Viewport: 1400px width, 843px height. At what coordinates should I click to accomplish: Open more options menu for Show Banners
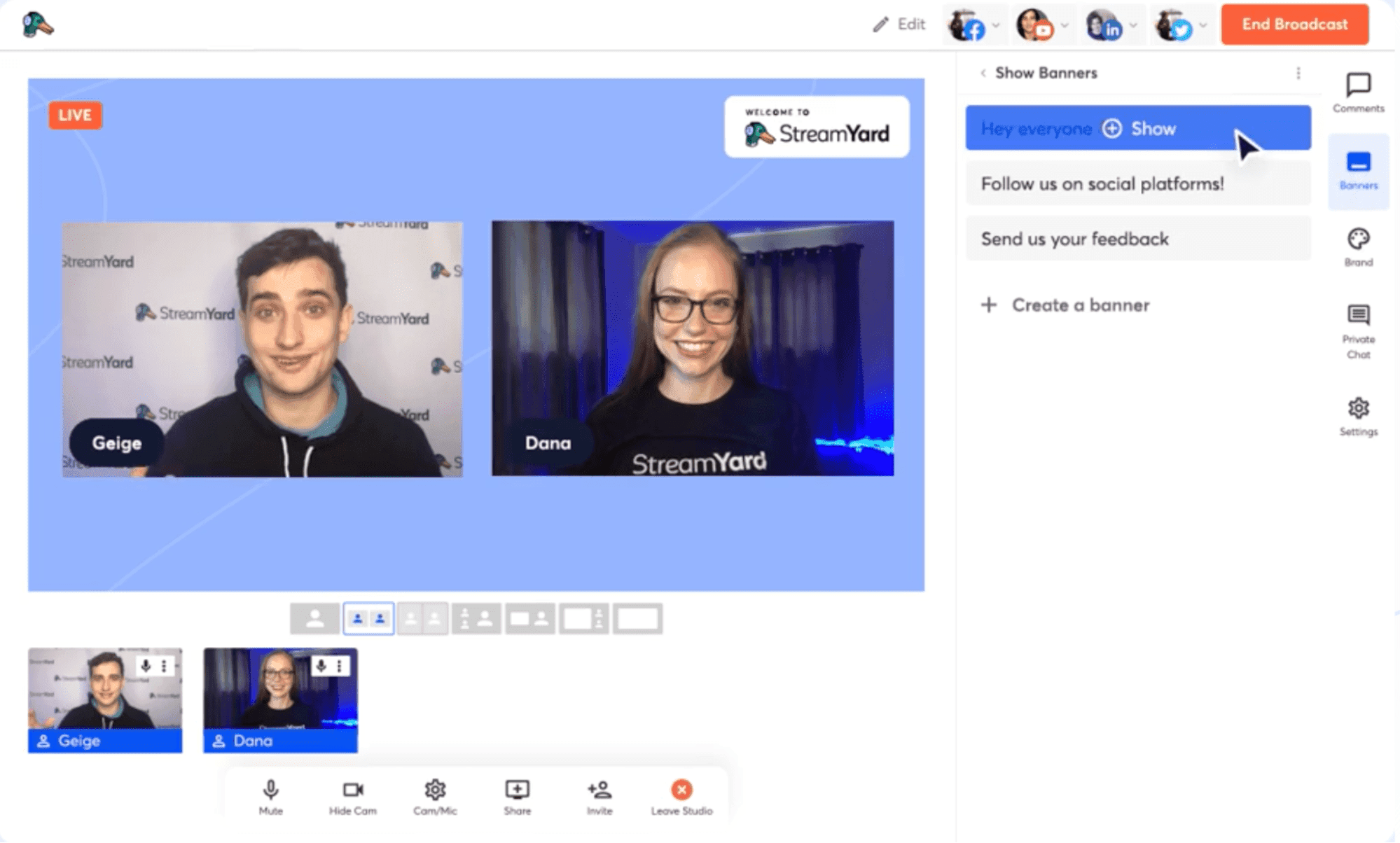click(1298, 73)
